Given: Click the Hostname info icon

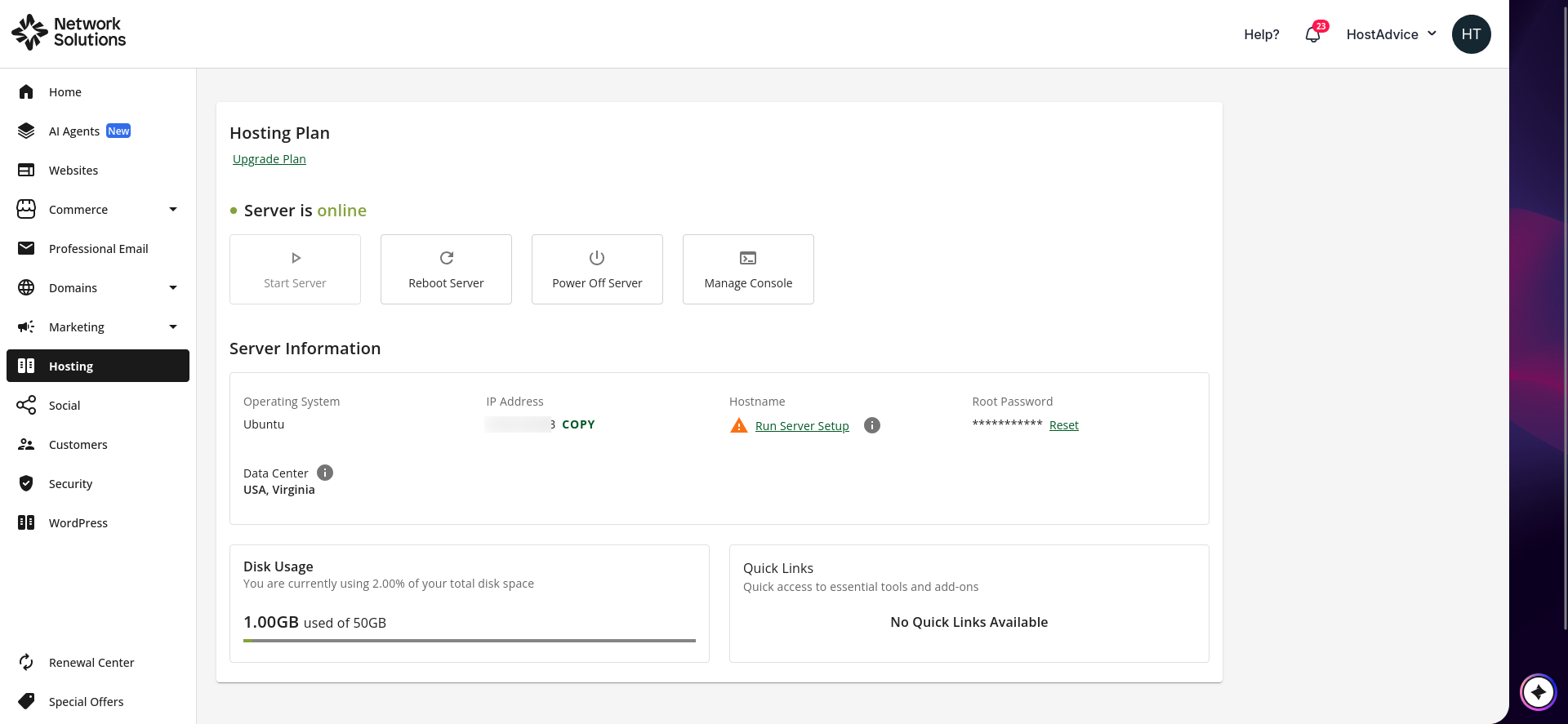Looking at the screenshot, I should (x=872, y=425).
